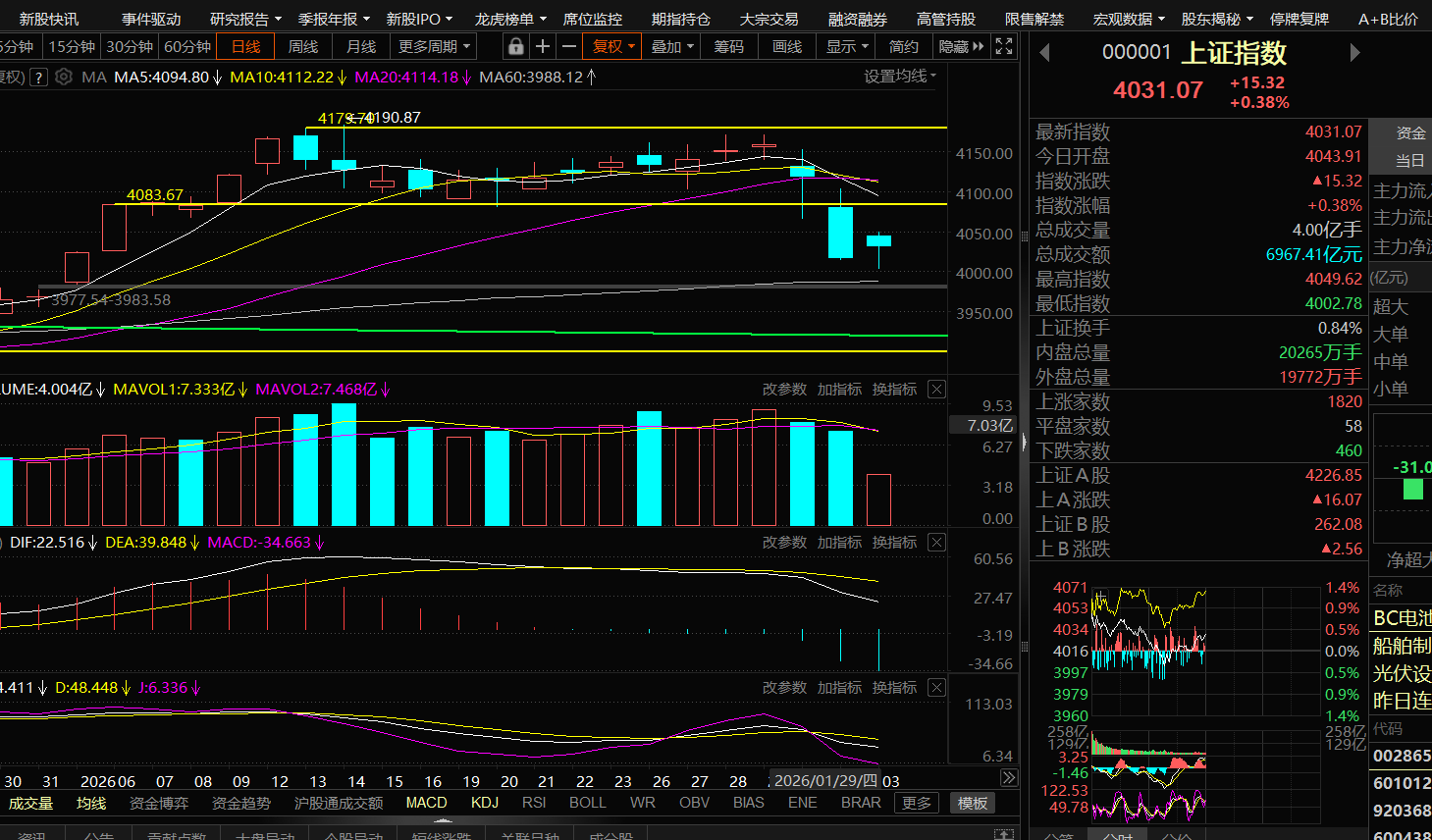Click the 7.03亿 volume axis marker

coord(984,425)
